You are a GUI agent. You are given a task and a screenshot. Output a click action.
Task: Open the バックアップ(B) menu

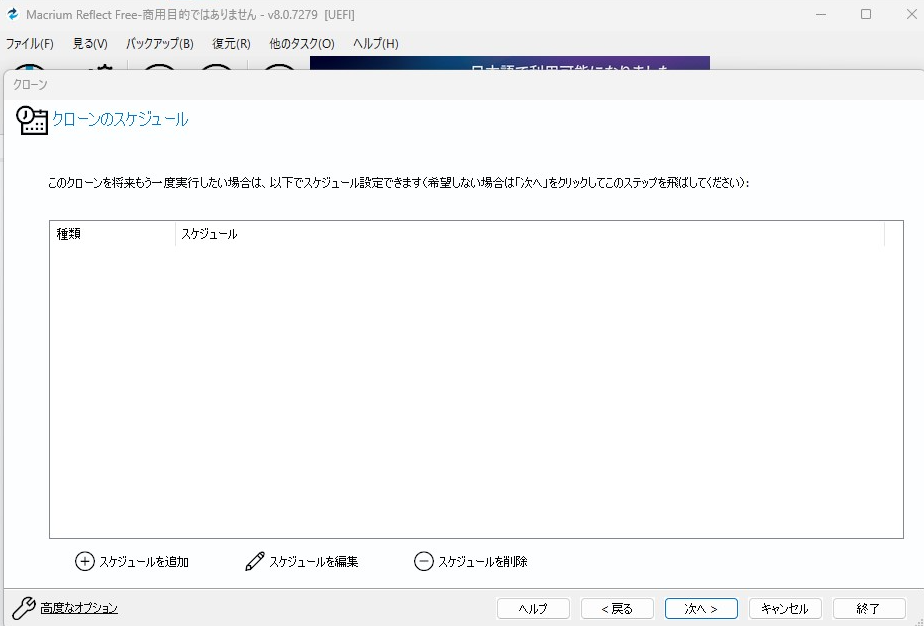pyautogui.click(x=158, y=44)
